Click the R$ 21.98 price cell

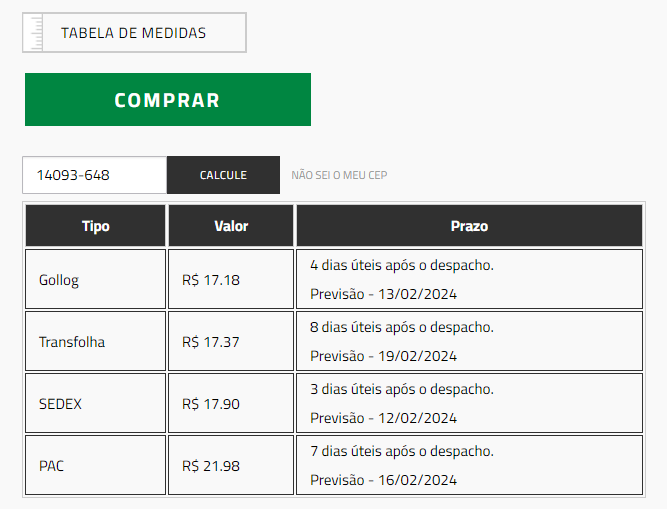[x=231, y=465]
